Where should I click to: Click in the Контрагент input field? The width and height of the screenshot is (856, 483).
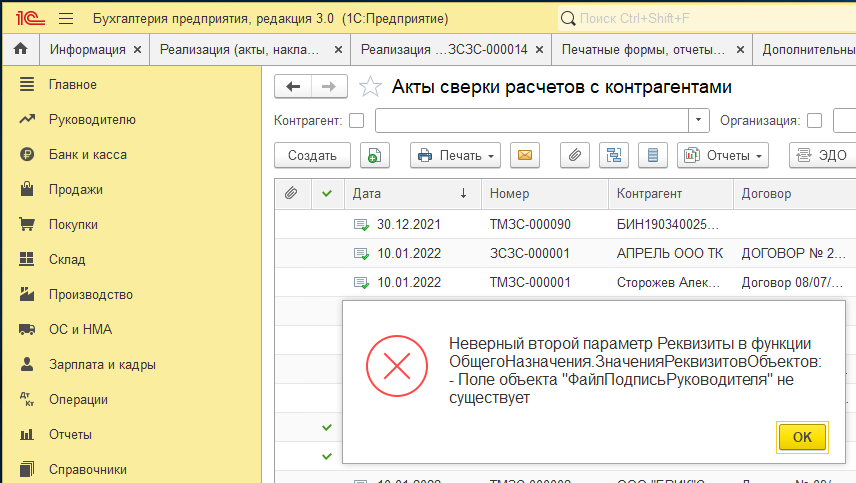531,121
